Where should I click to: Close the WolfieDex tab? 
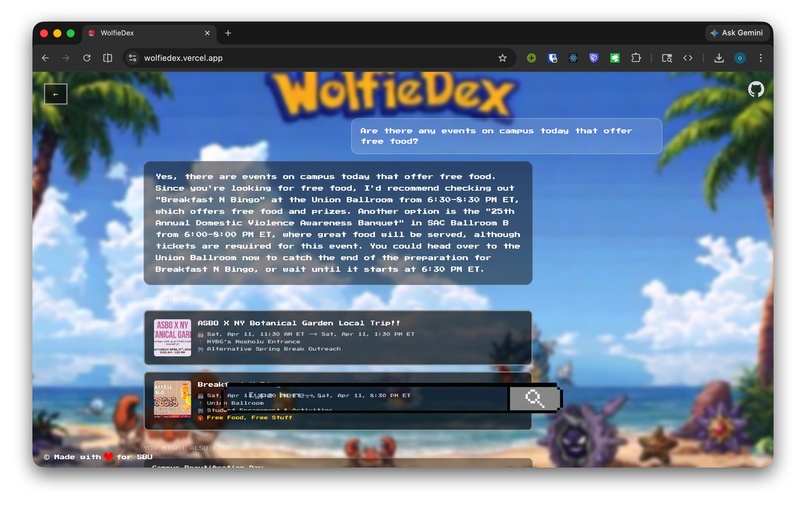207,33
